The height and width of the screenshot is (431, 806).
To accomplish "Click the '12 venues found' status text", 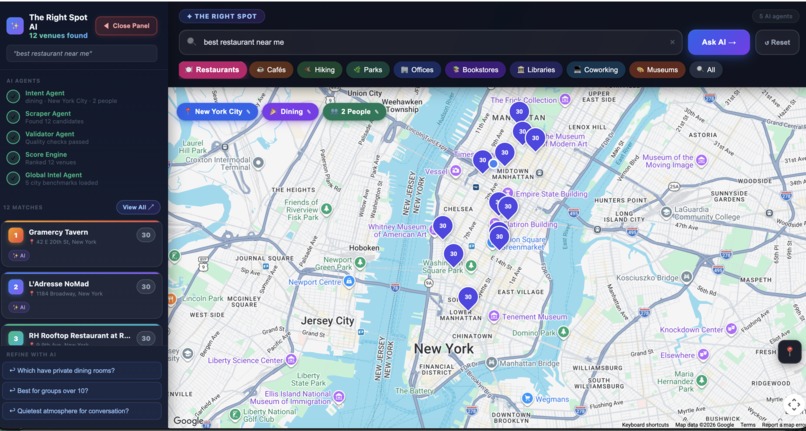I will pos(58,35).
